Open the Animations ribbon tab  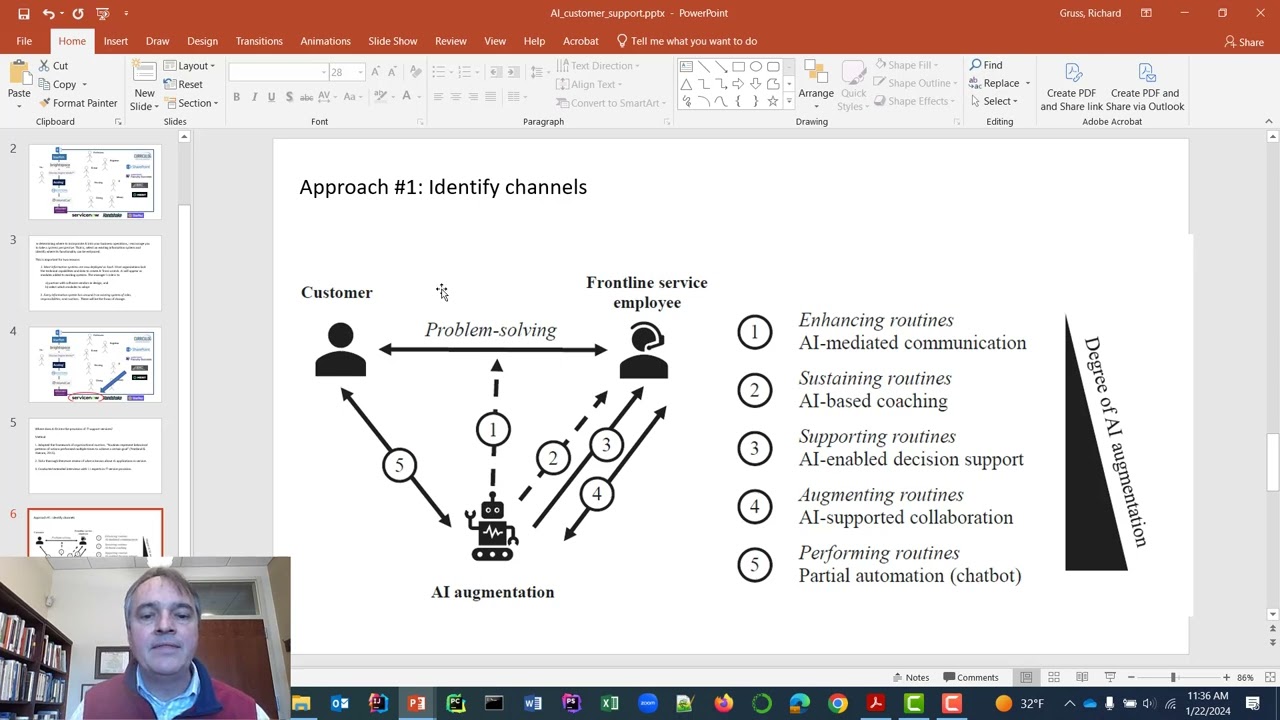(325, 41)
